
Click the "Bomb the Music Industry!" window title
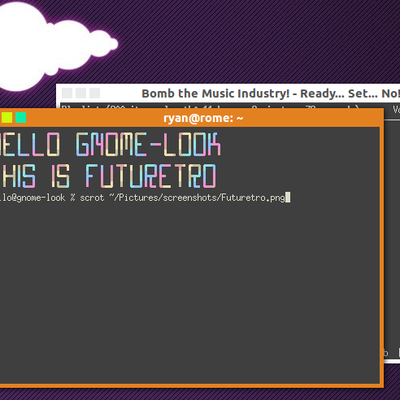(271, 93)
